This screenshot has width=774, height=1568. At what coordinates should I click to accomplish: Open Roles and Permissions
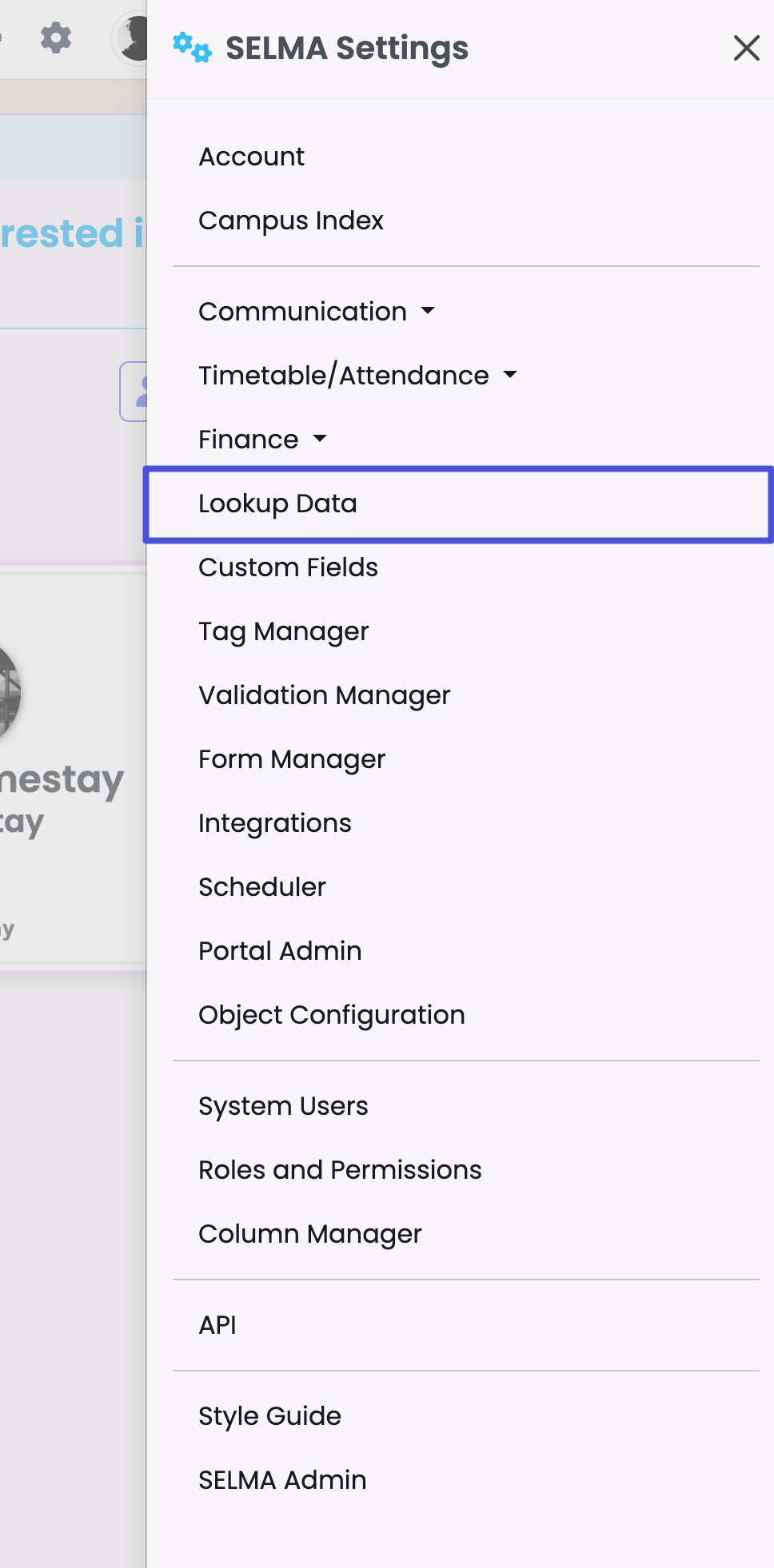(x=340, y=1170)
